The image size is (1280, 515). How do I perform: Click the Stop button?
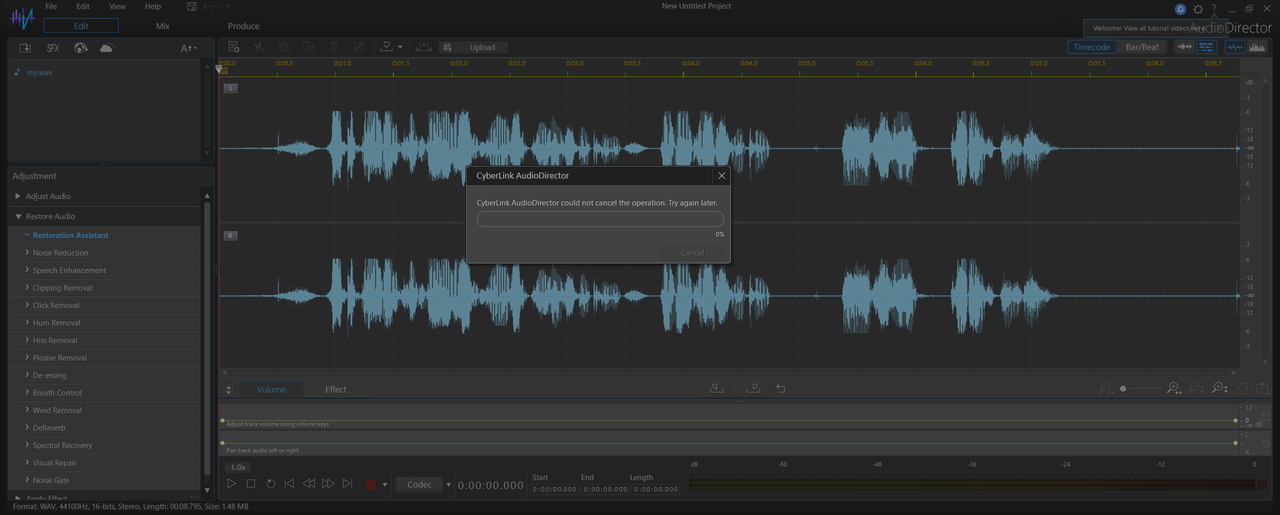(x=251, y=484)
